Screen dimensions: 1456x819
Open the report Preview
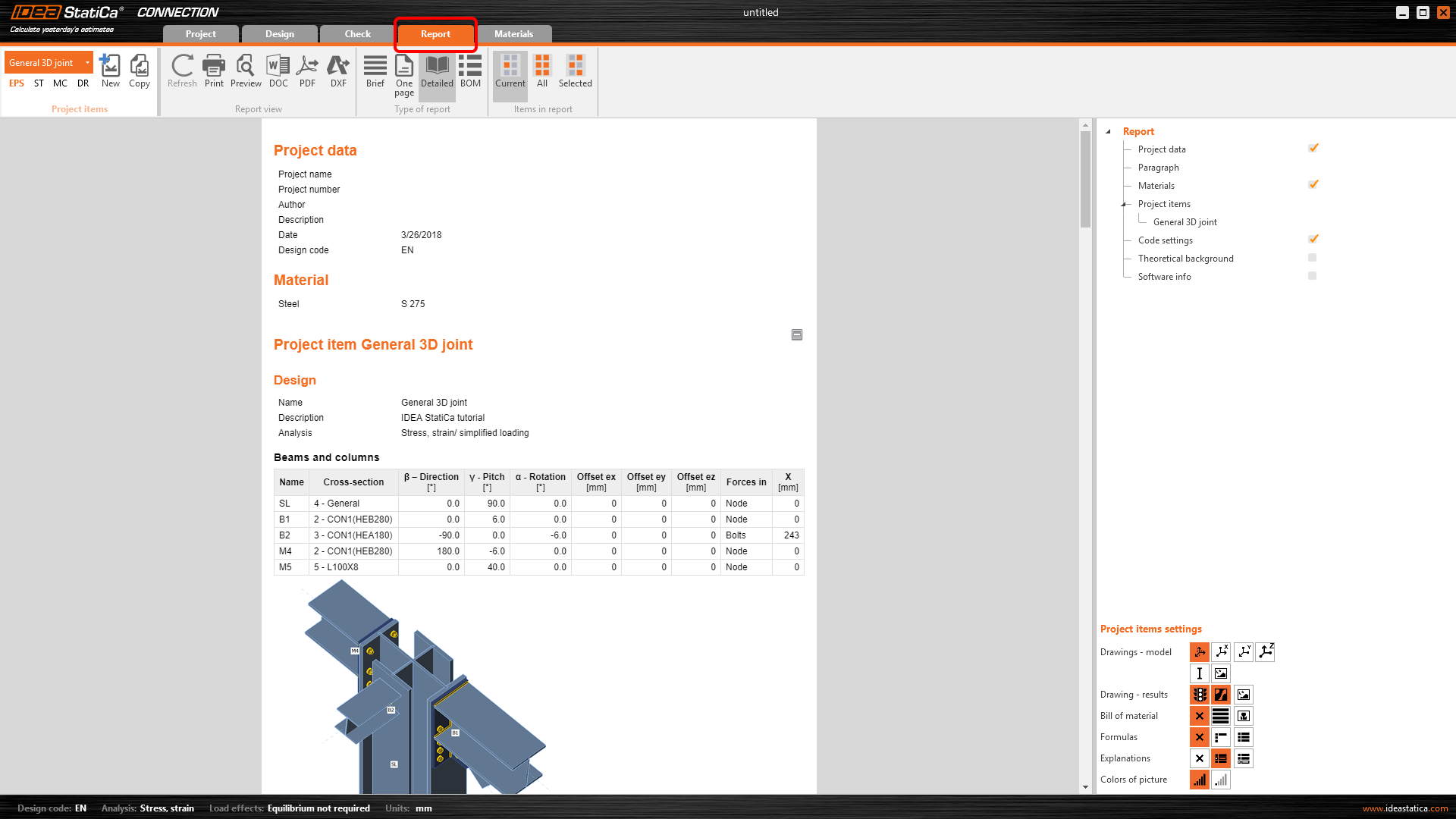pyautogui.click(x=246, y=71)
